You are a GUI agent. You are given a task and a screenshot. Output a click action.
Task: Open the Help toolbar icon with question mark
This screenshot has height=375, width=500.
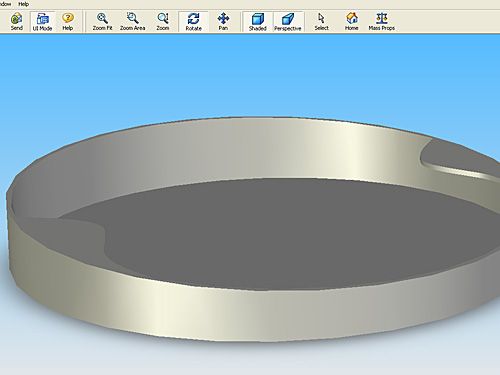(x=68, y=22)
